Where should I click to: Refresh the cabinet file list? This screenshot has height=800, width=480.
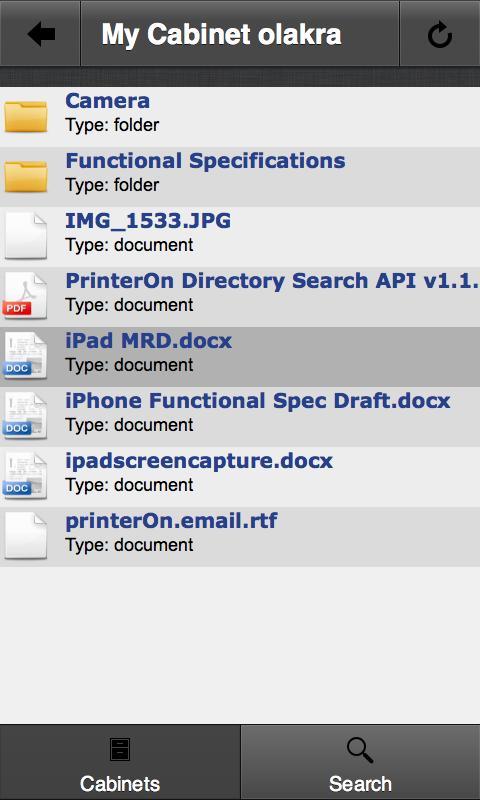440,35
